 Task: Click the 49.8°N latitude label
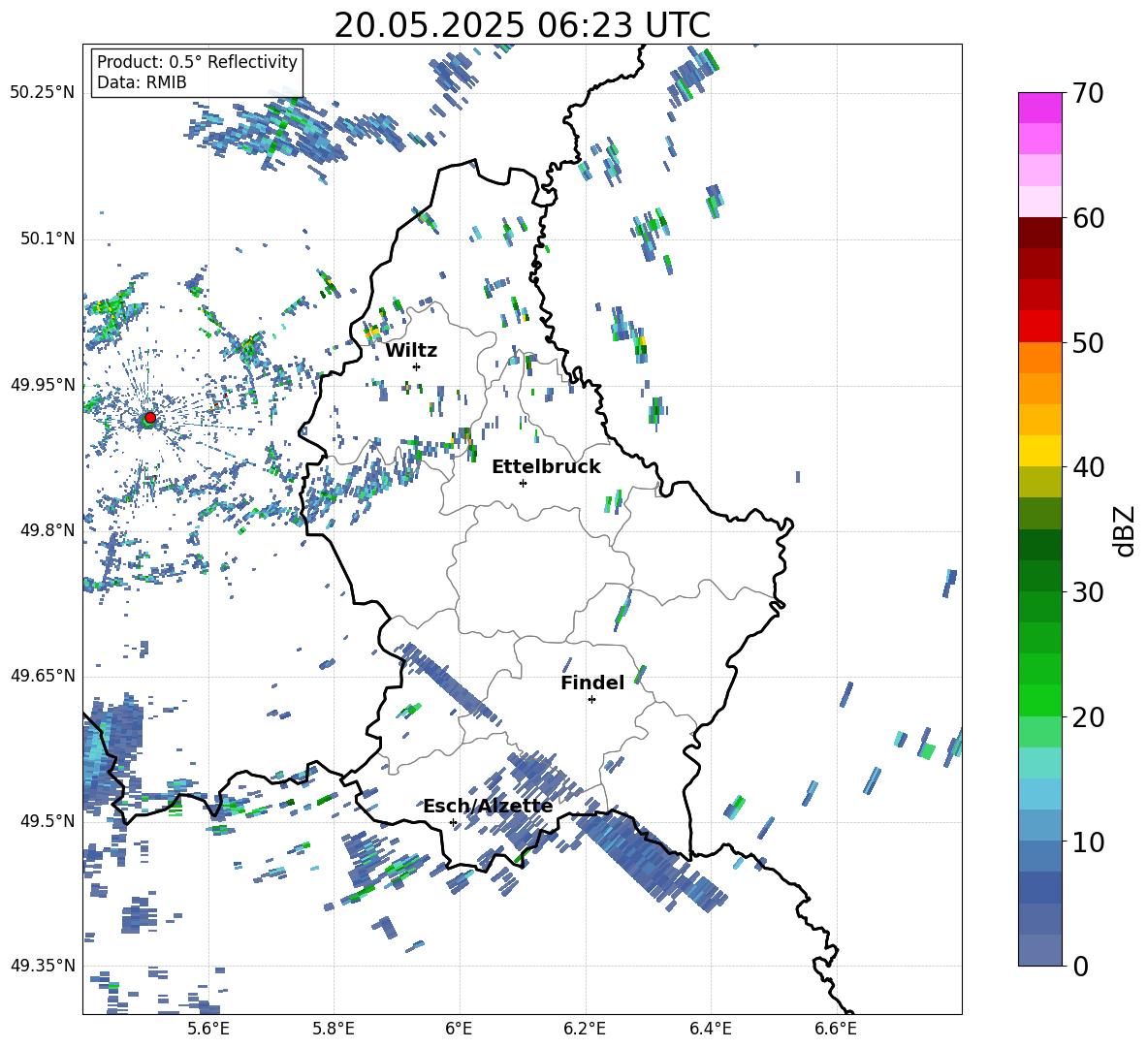pyautogui.click(x=47, y=530)
